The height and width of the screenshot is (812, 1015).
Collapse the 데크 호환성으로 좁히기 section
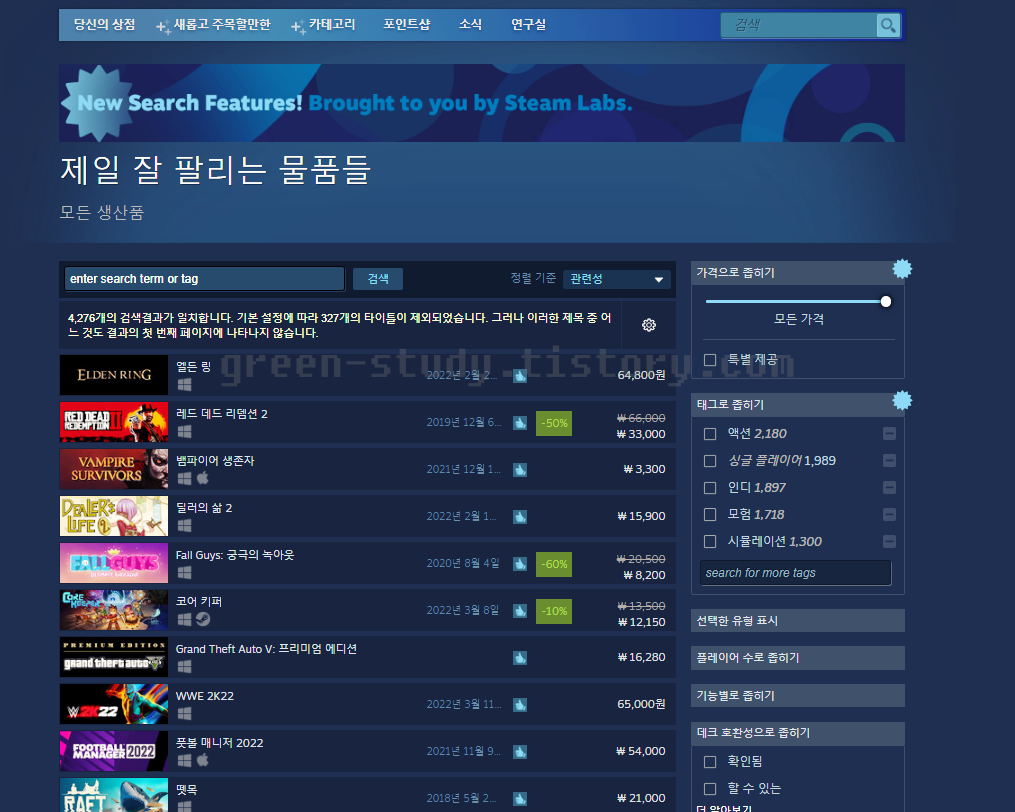point(798,733)
